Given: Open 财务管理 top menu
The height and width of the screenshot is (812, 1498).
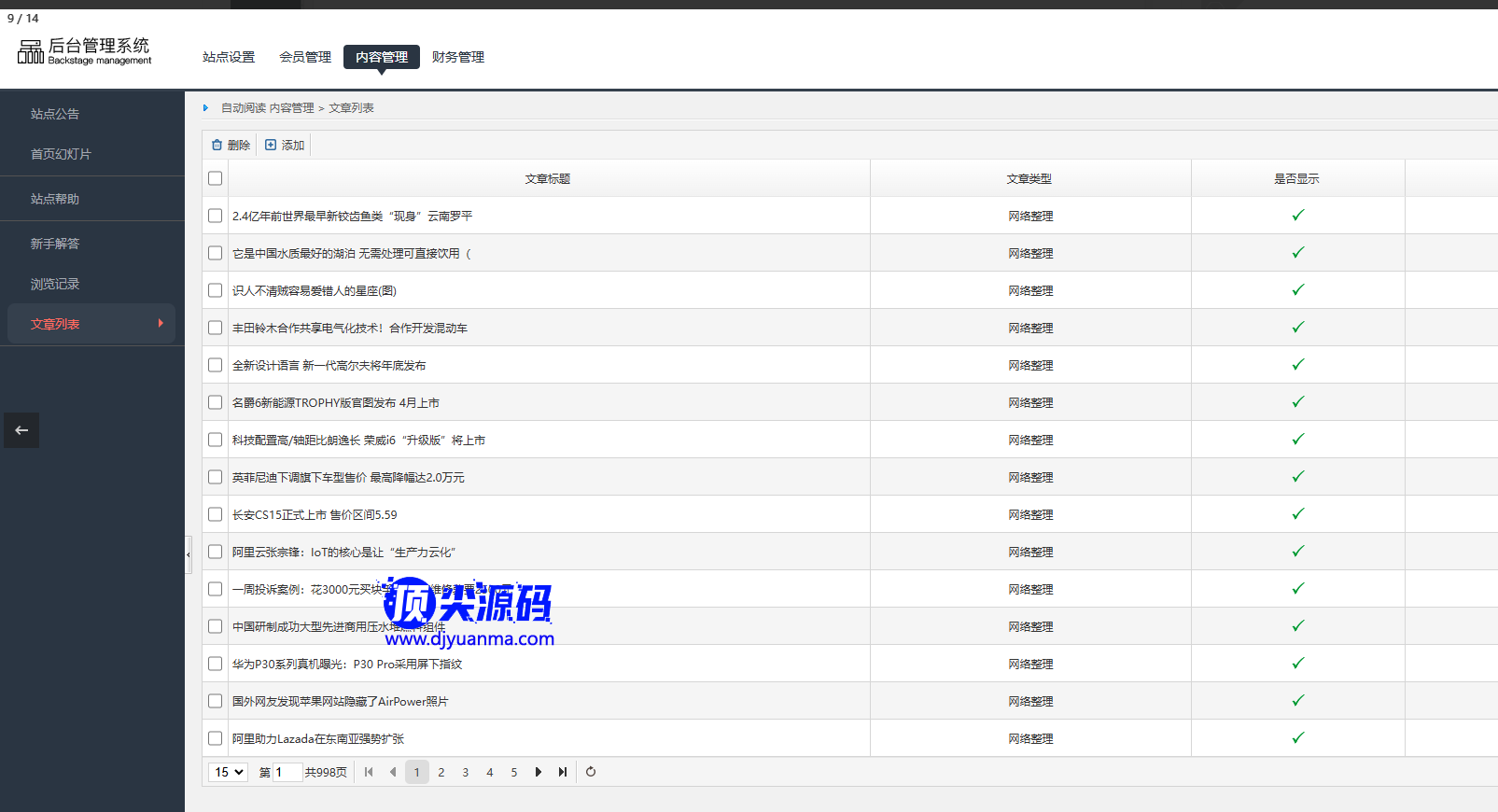Looking at the screenshot, I should (458, 57).
